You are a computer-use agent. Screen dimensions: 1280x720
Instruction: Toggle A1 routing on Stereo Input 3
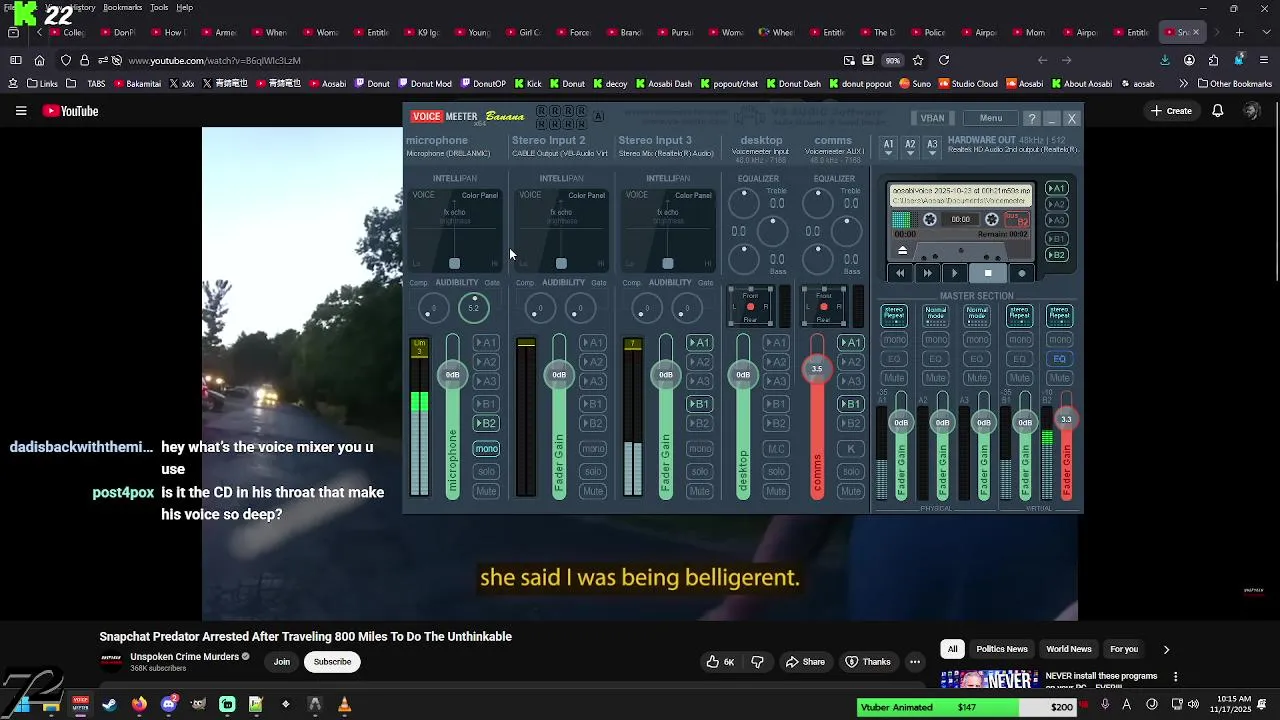click(700, 343)
